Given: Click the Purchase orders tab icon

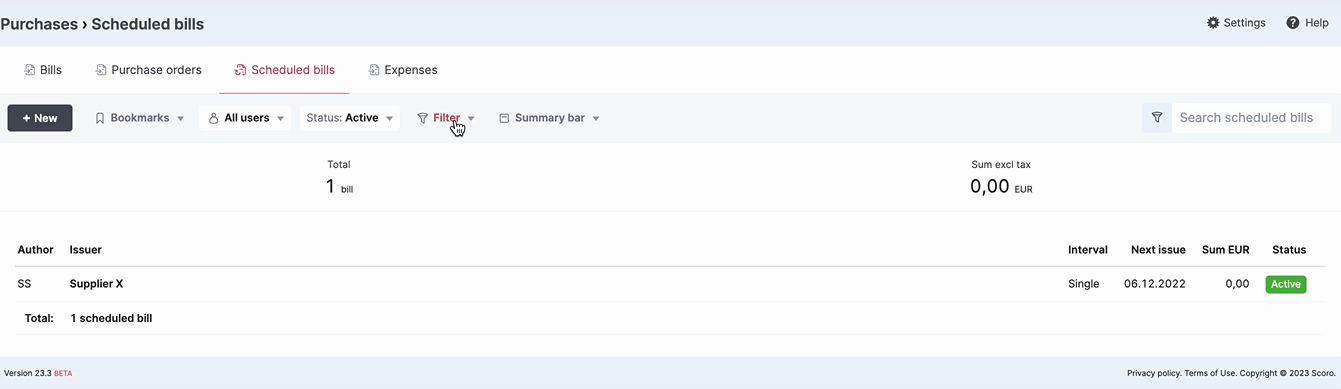Looking at the screenshot, I should pos(101,70).
